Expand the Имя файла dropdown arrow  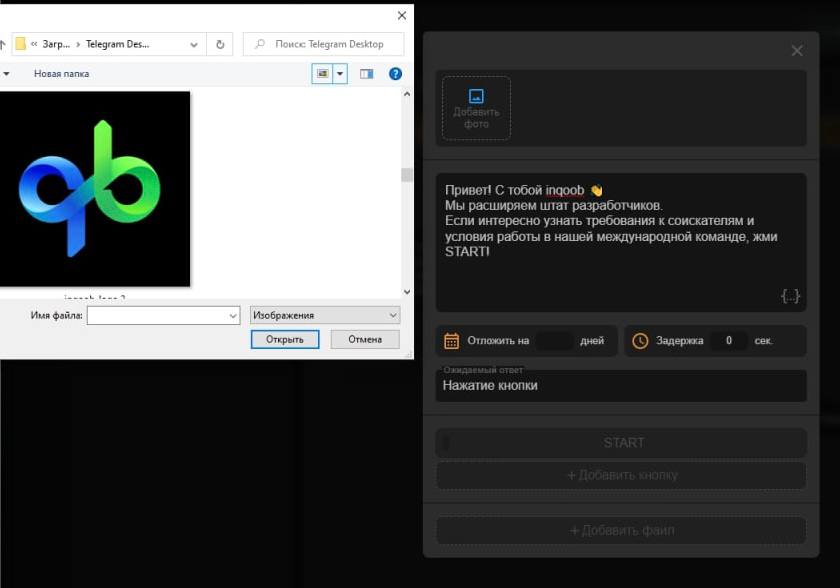coord(233,315)
